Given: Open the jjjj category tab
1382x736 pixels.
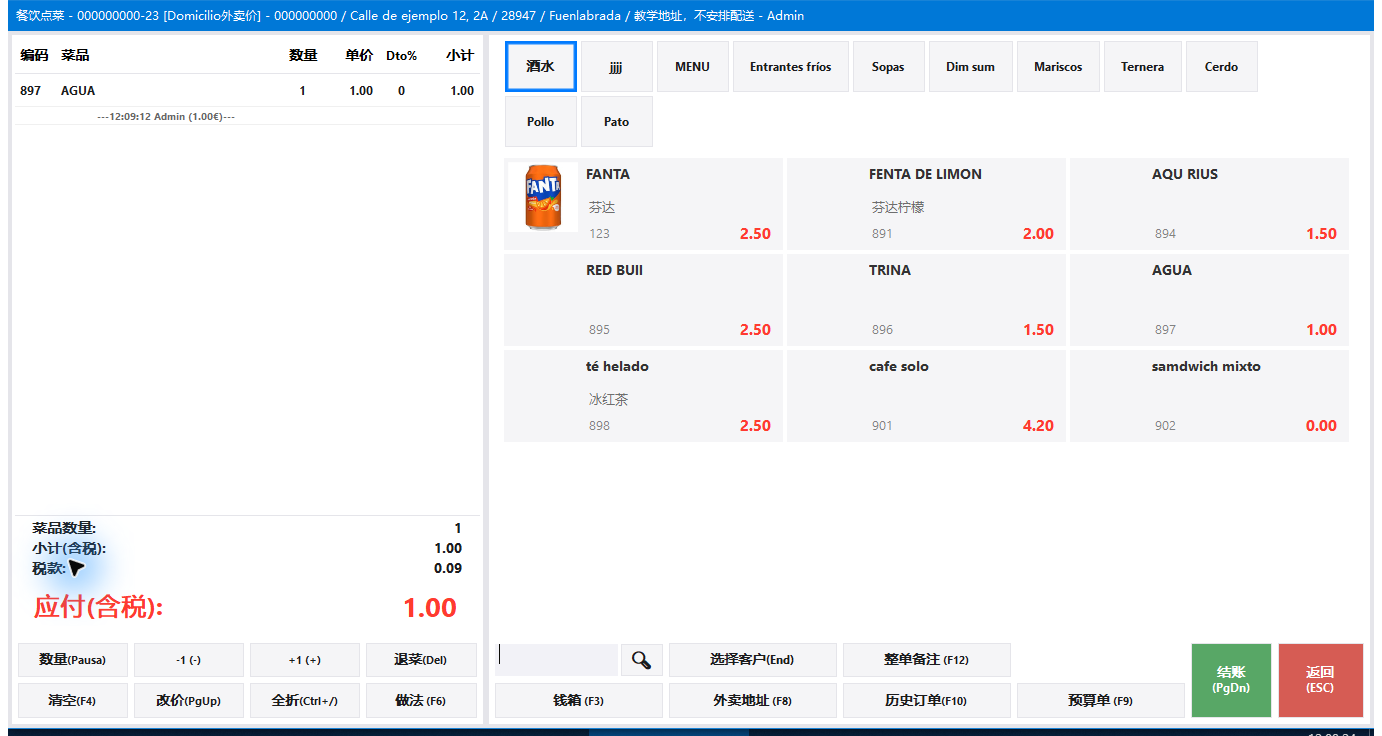Looking at the screenshot, I should (617, 67).
